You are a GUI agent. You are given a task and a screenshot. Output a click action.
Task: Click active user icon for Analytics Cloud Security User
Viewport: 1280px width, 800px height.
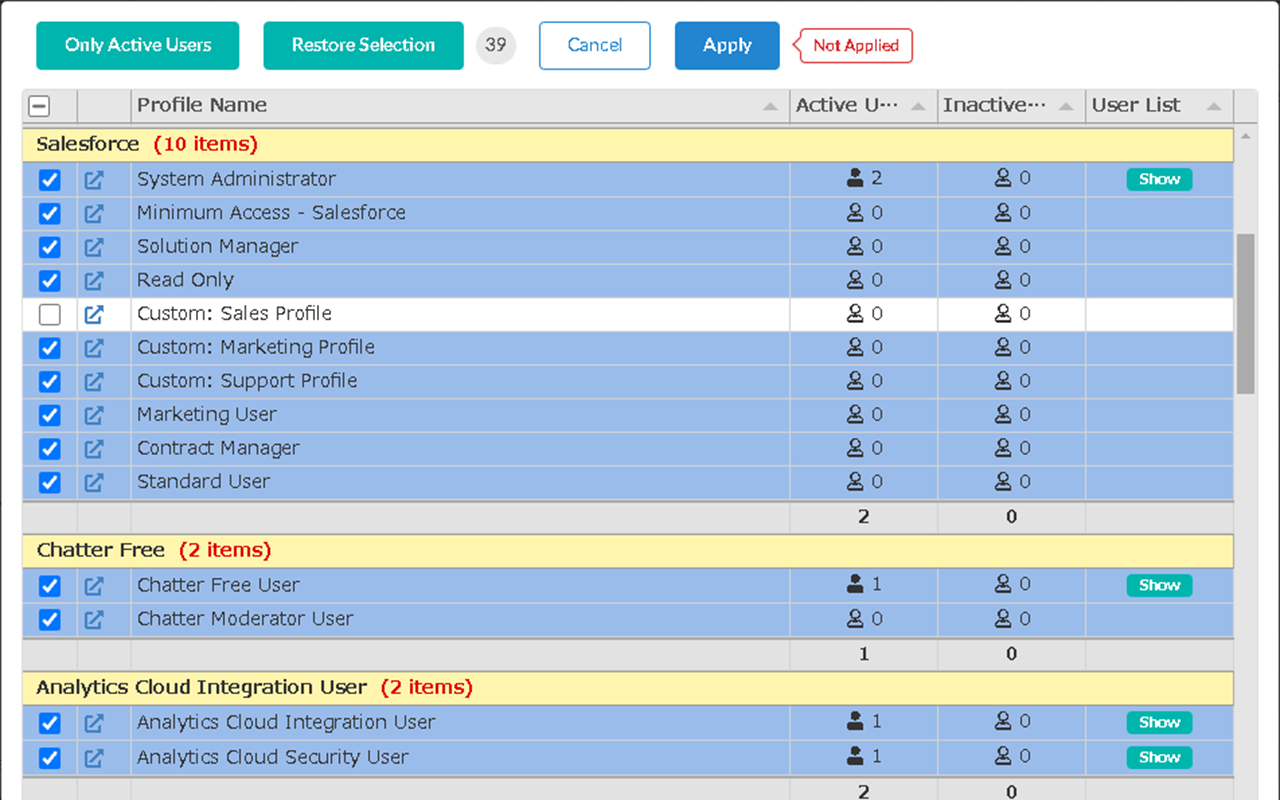pos(855,756)
